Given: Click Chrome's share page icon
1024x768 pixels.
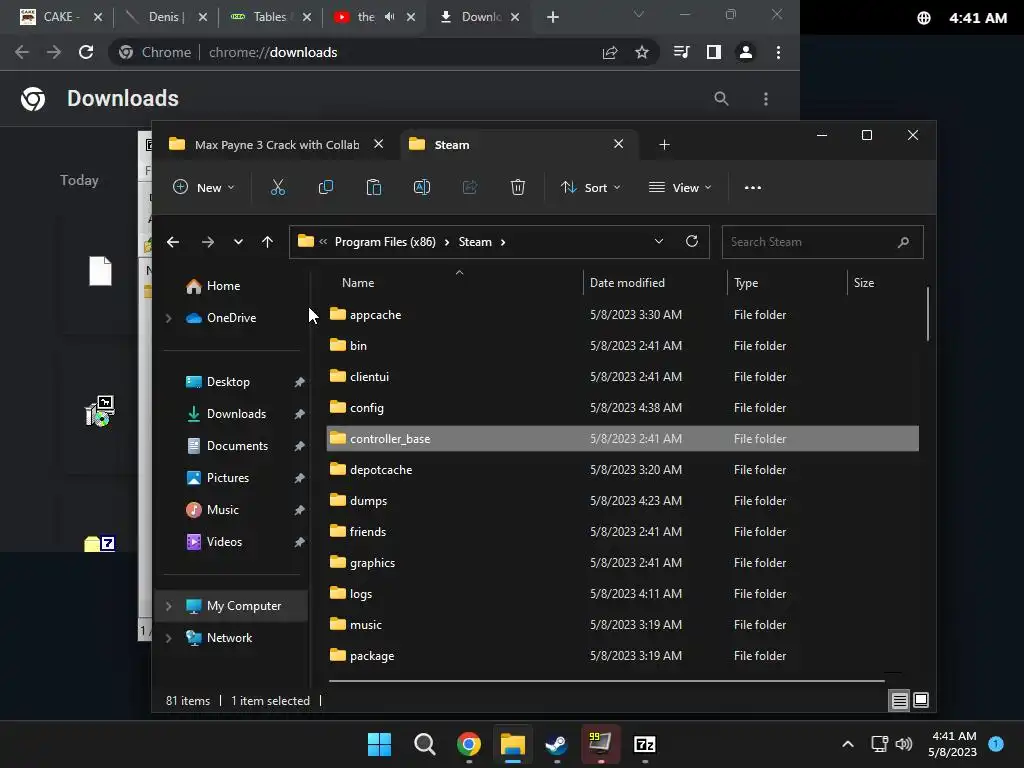Looking at the screenshot, I should [x=610, y=52].
